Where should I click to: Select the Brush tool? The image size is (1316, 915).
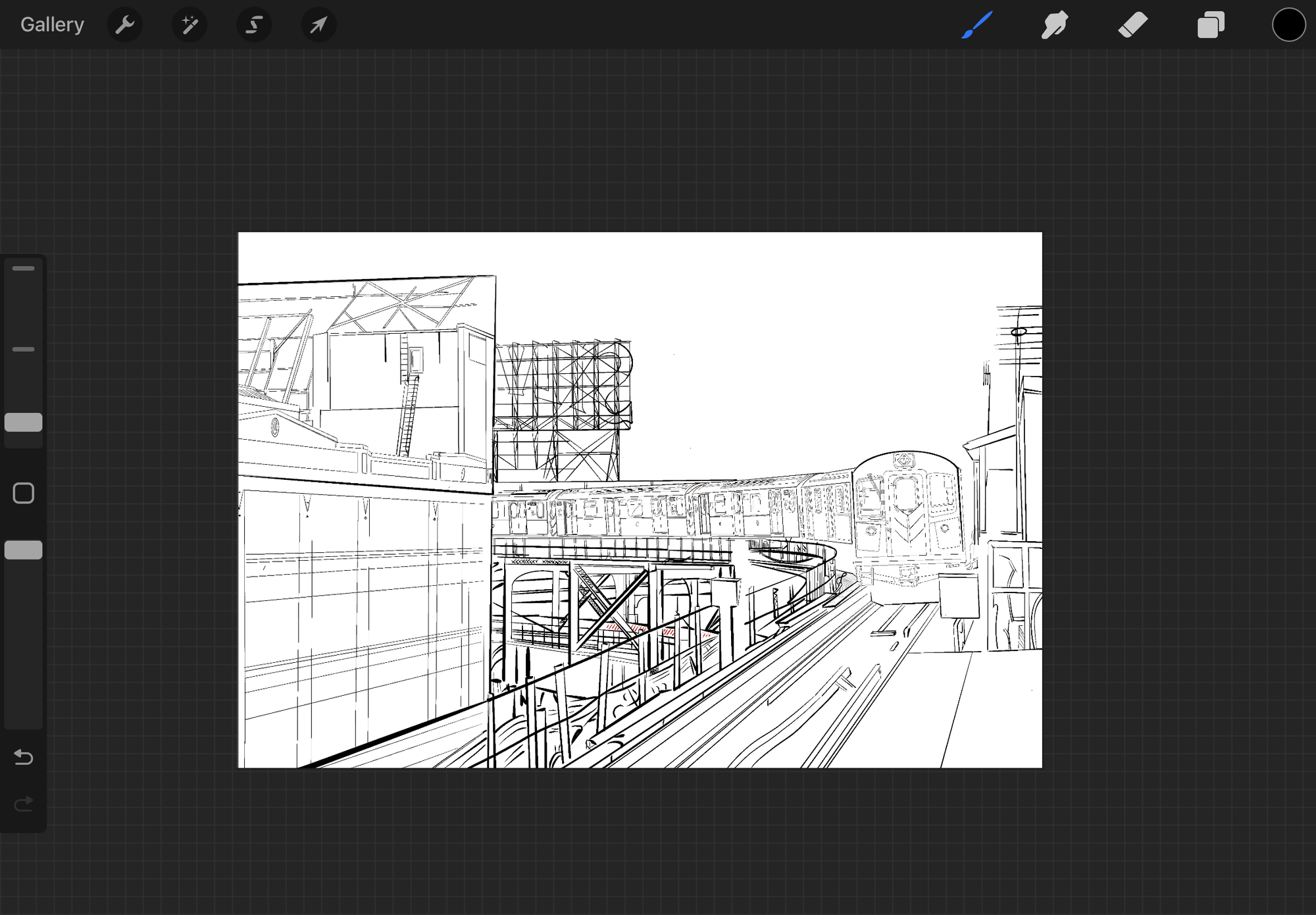click(977, 25)
